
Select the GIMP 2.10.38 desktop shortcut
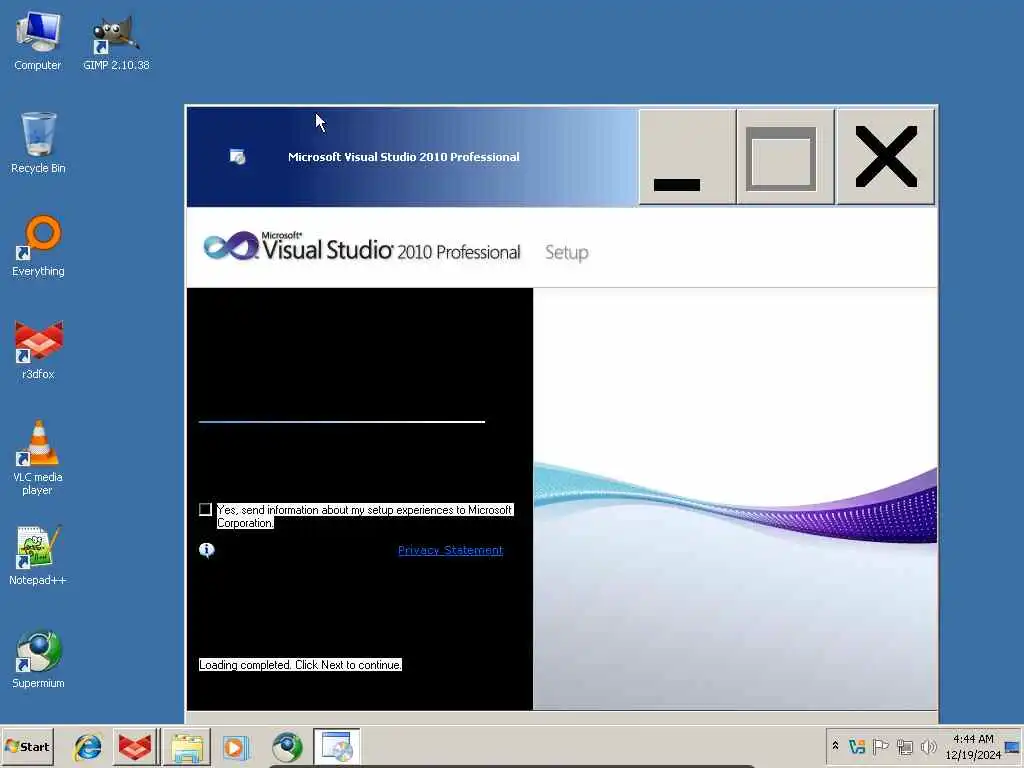click(x=116, y=40)
